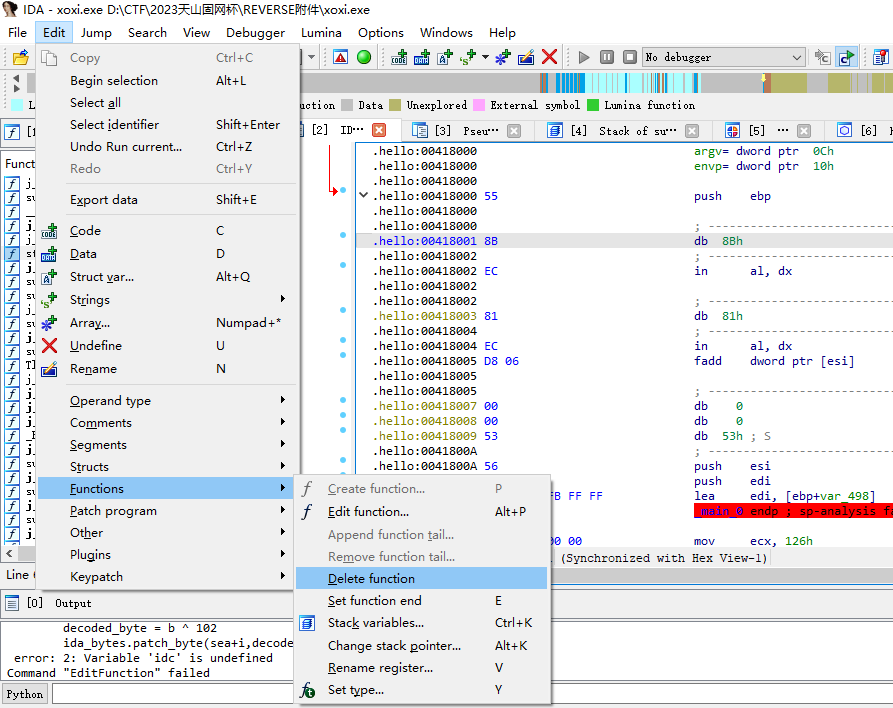Viewport: 893px width, 708px height.
Task: Open the strings toolbar dropdown arrow
Action: (x=486, y=57)
